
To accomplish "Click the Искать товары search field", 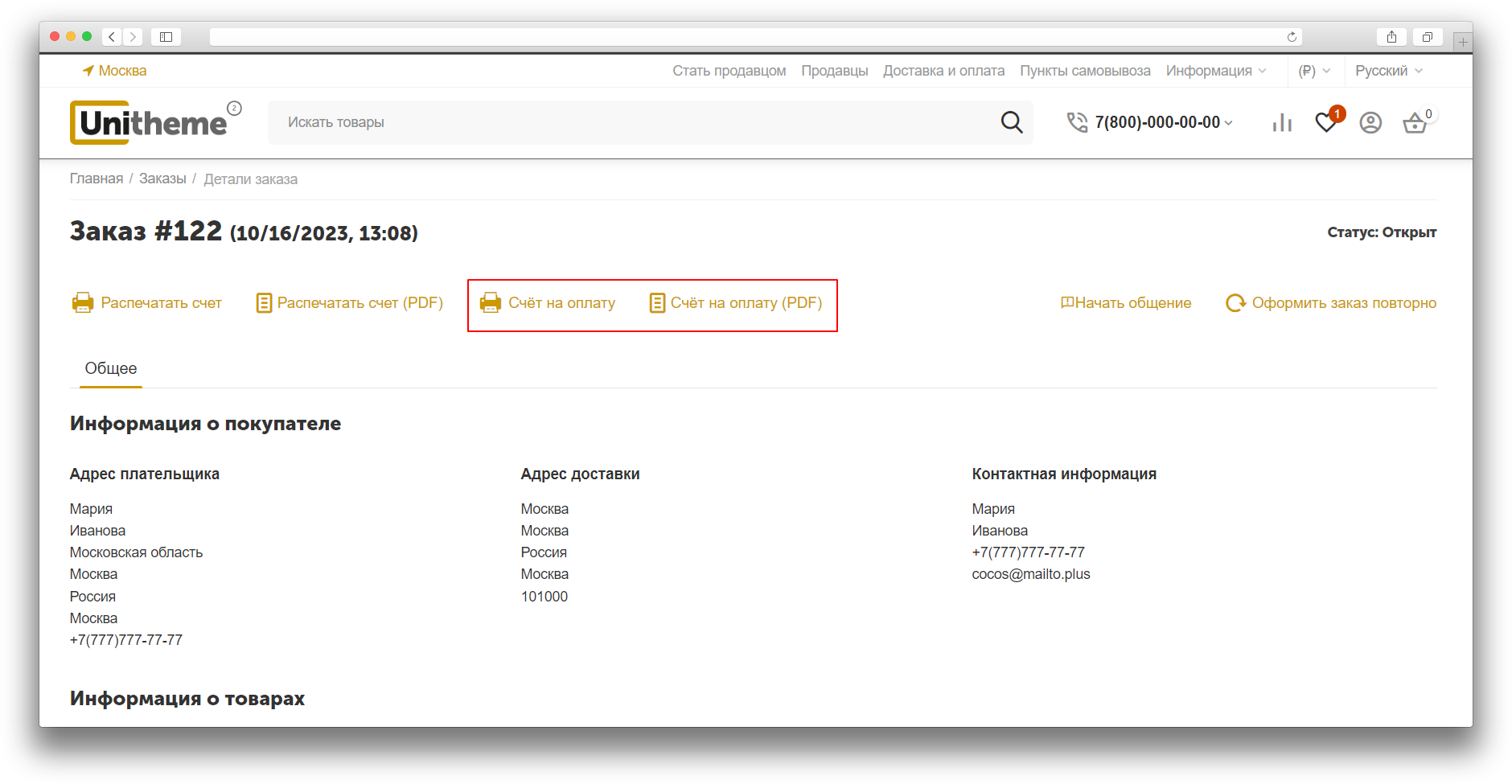I will (x=627, y=122).
